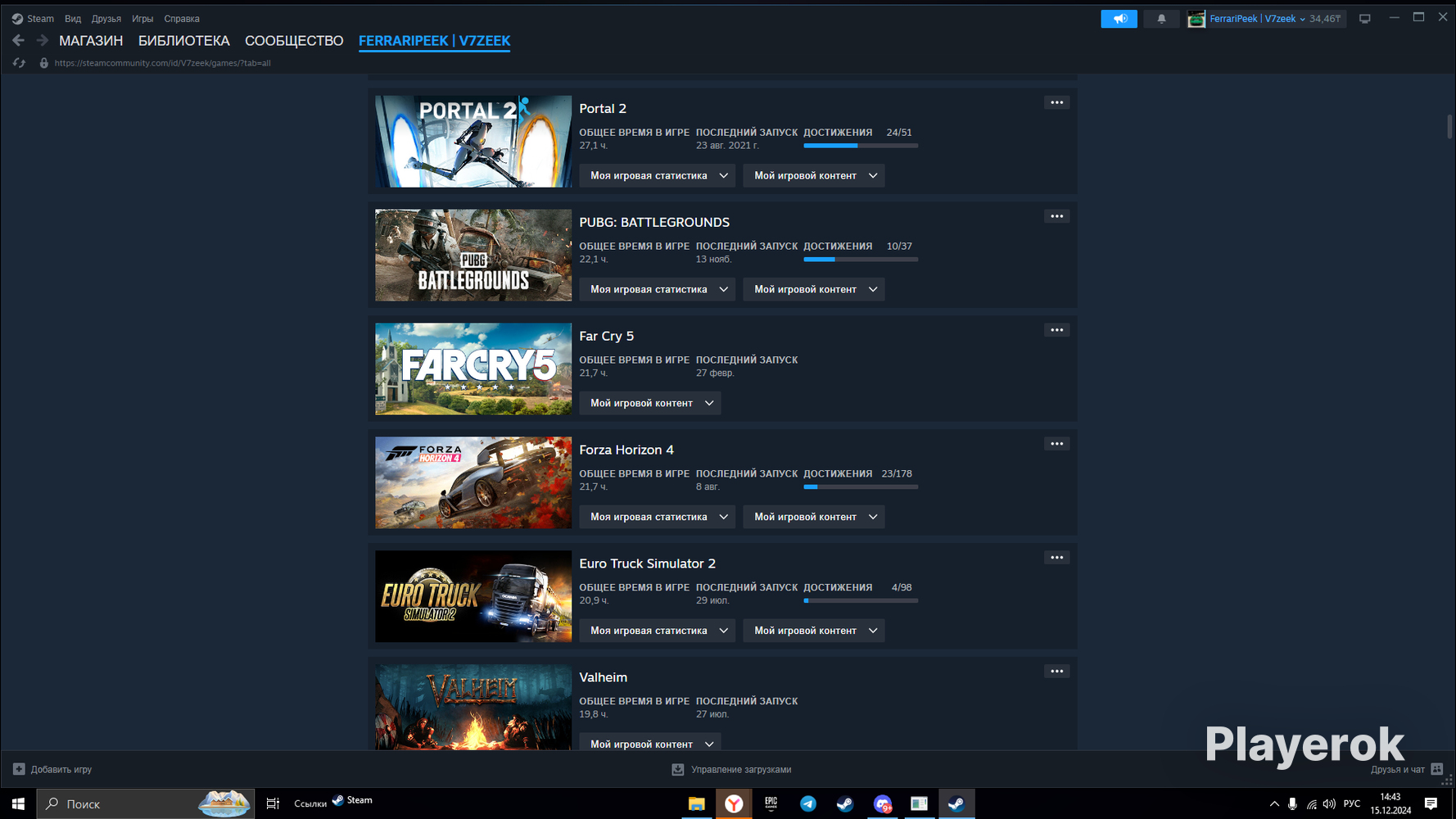The width and height of the screenshot is (1456, 819).
Task: Open Yandex Browser from the taskbar
Action: (734, 803)
